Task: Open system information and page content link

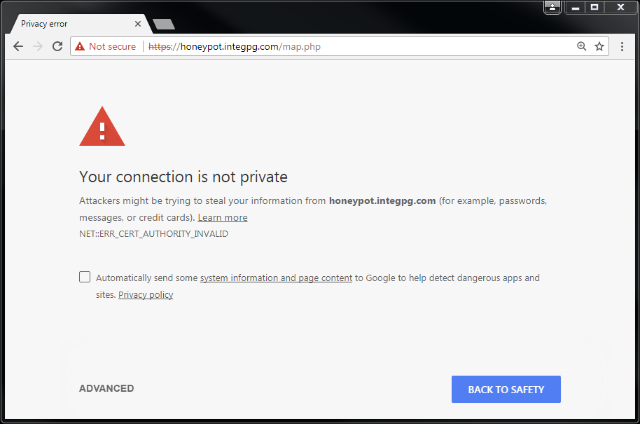Action: 276,278
